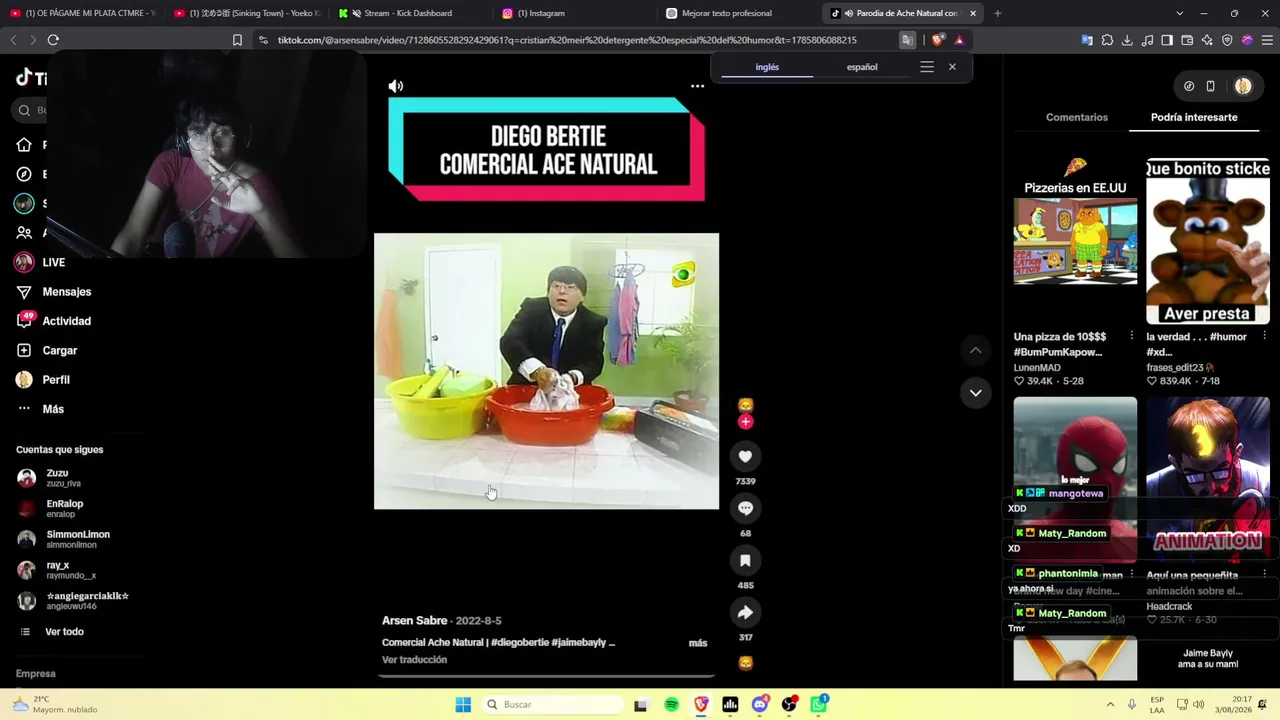1280x720 pixels.
Task: Open followed account EnRalop
Action: (51, 508)
